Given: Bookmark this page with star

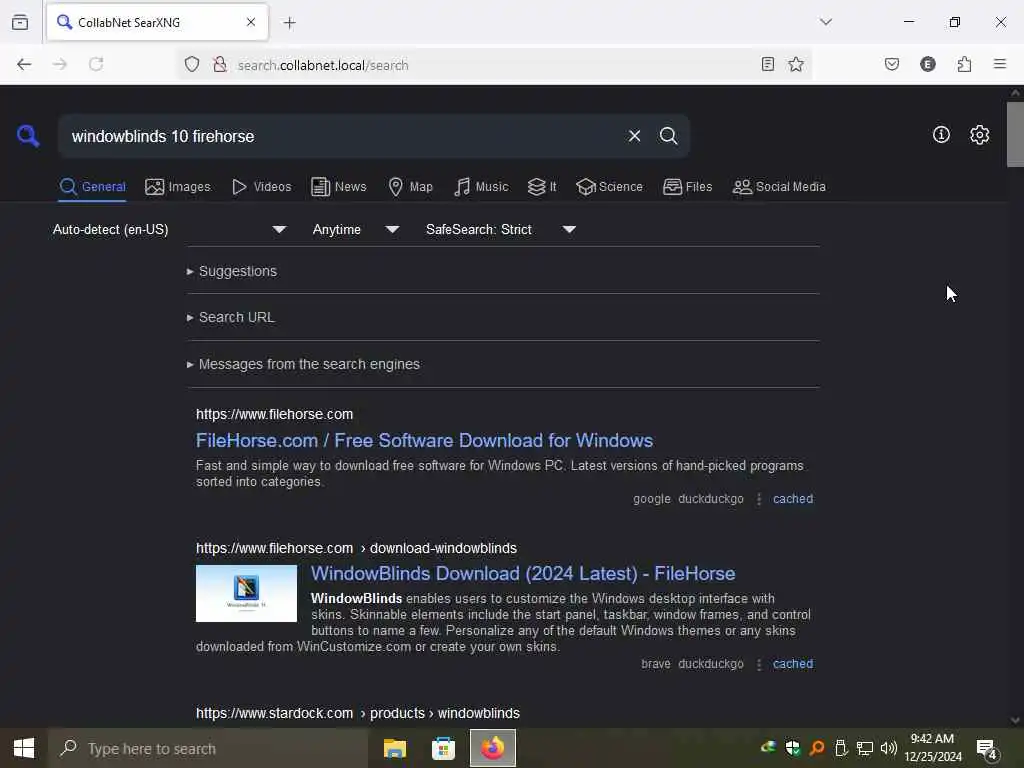Looking at the screenshot, I should coord(796,64).
